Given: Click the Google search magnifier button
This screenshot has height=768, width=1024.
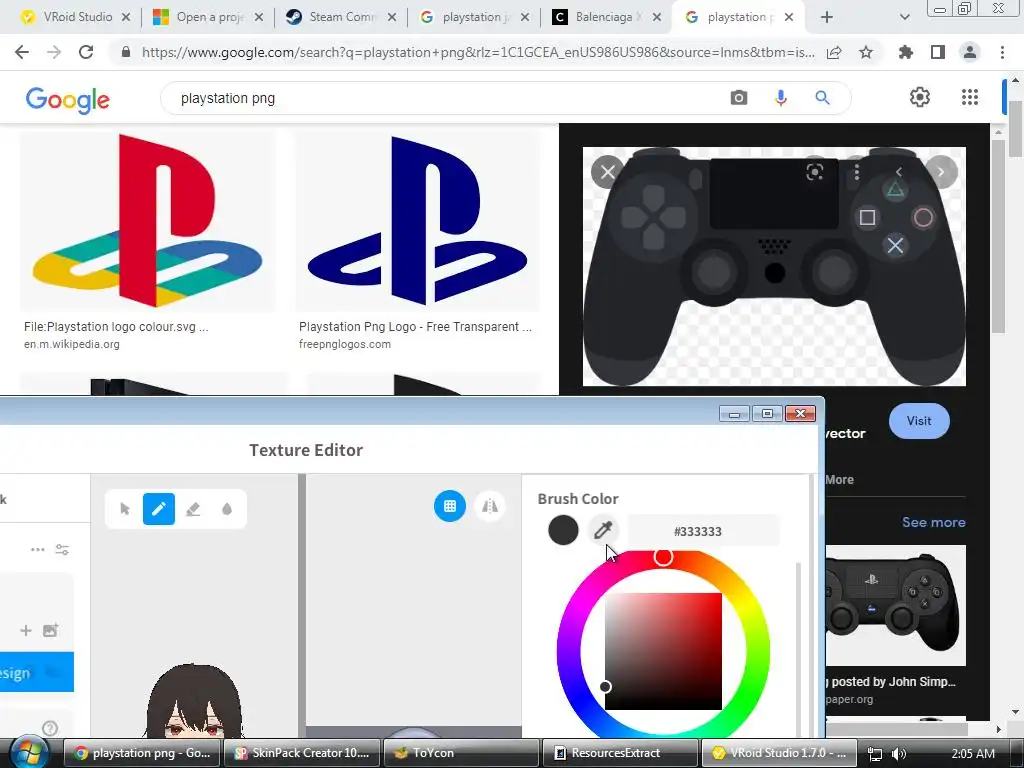Looking at the screenshot, I should coord(822,98).
